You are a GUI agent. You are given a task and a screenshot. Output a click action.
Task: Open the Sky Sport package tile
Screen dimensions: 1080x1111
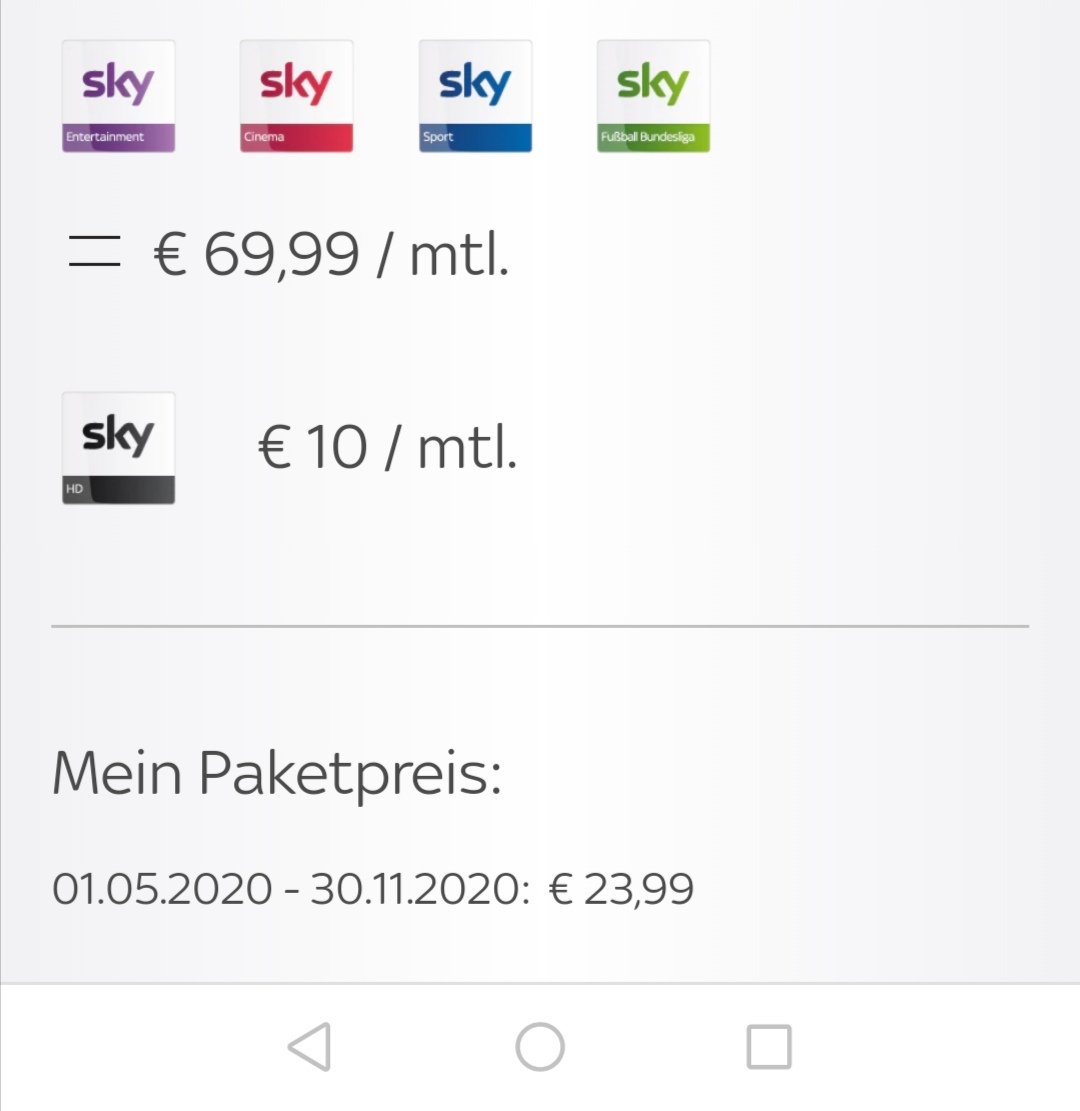coord(476,96)
